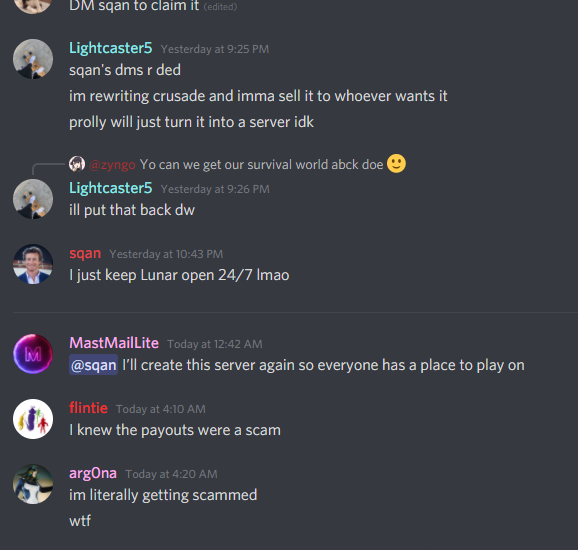The width and height of the screenshot is (578, 550).
Task: Open Lightcaster5's avatar on 9:25 PM message
Action: (33, 59)
